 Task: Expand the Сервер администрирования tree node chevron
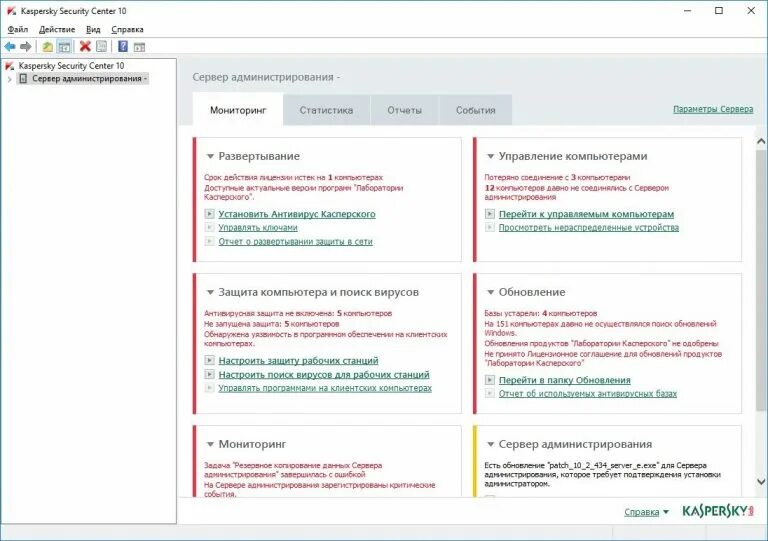(9, 79)
